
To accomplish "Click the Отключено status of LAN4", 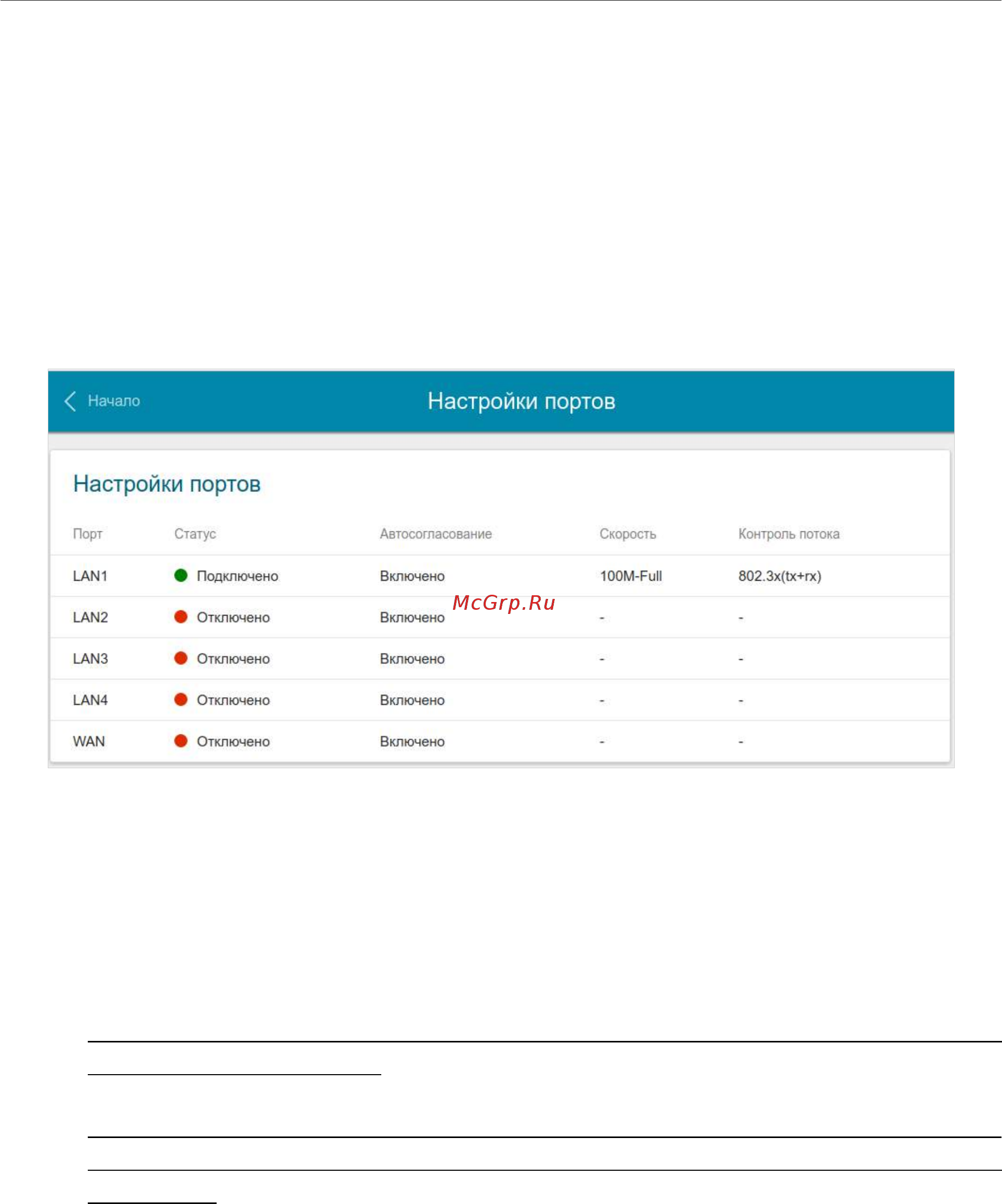I will pos(233,700).
